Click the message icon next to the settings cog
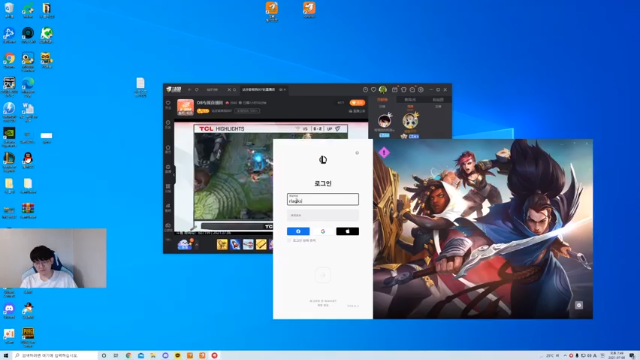This screenshot has width=640, height=360. (x=412, y=90)
